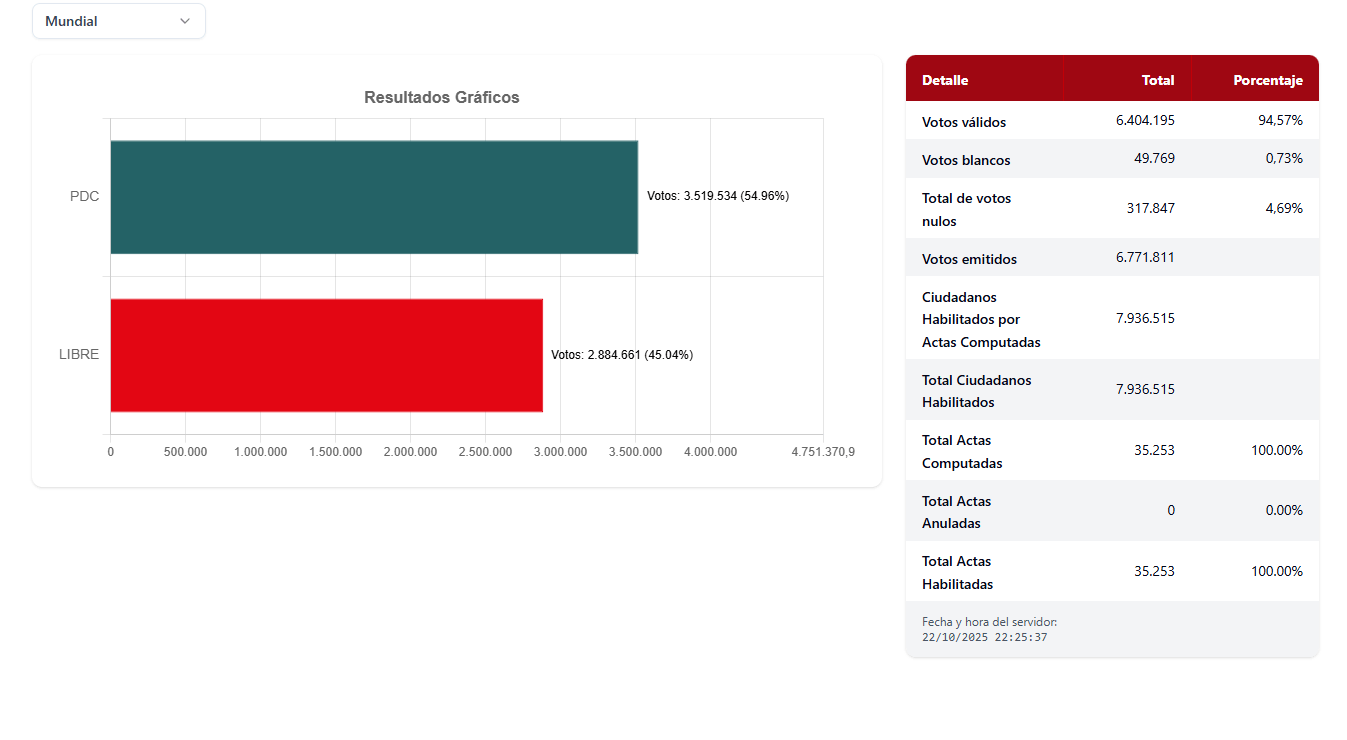Select the LIBRE axis label
The width and height of the screenshot is (1347, 740).
(79, 355)
